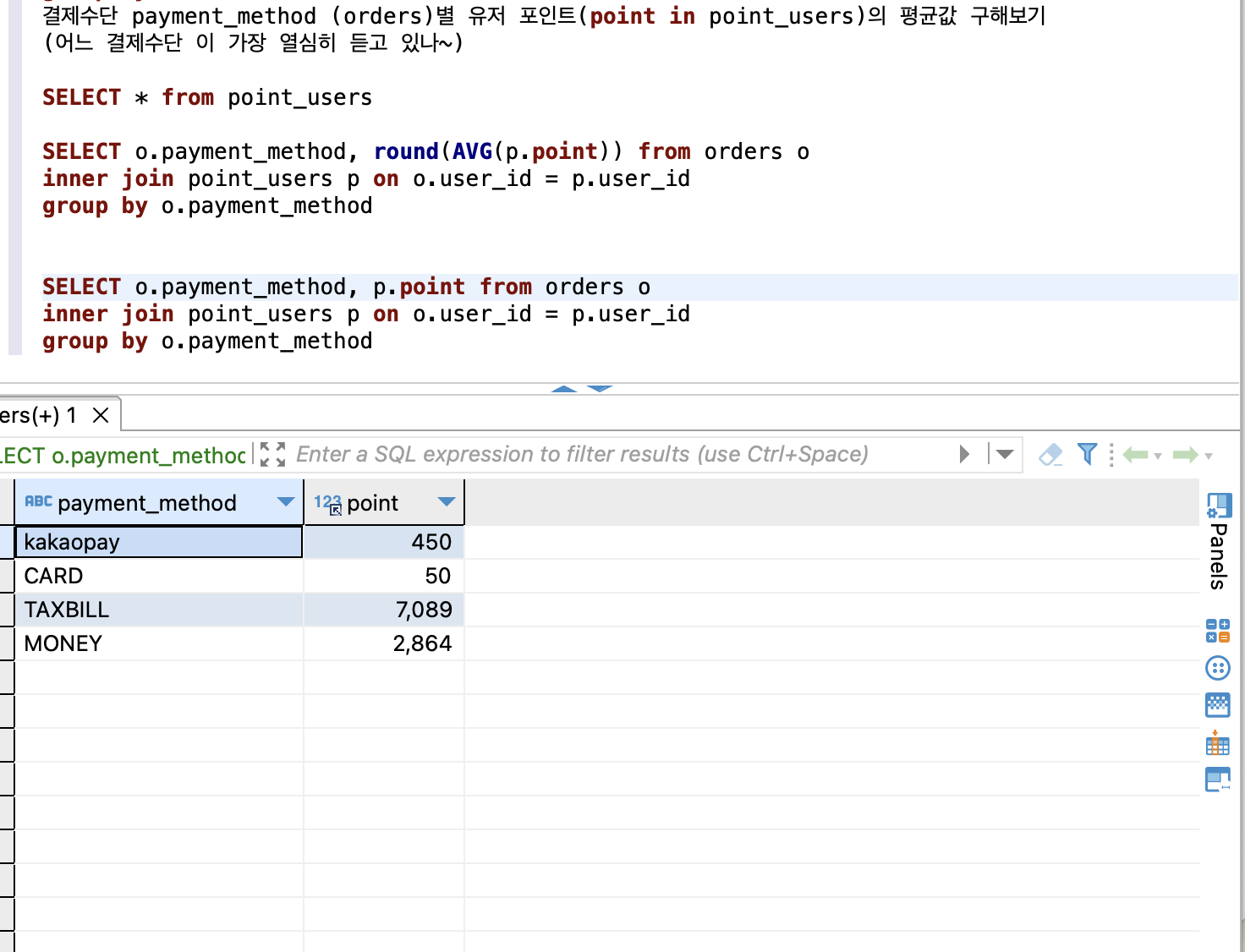Click the vertical Panels label

(1218, 556)
